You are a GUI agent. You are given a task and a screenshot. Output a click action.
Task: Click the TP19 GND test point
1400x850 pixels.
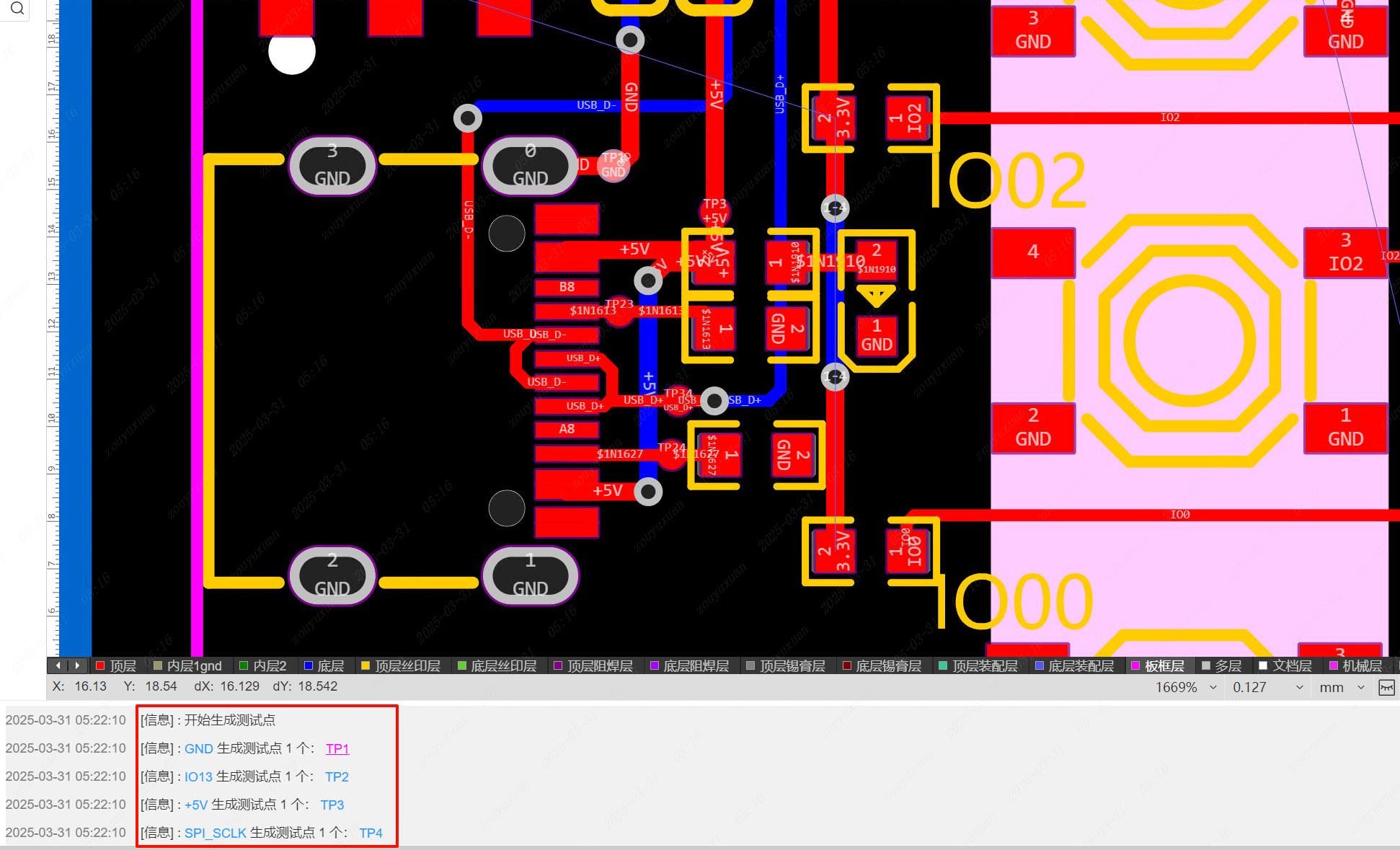tap(613, 166)
